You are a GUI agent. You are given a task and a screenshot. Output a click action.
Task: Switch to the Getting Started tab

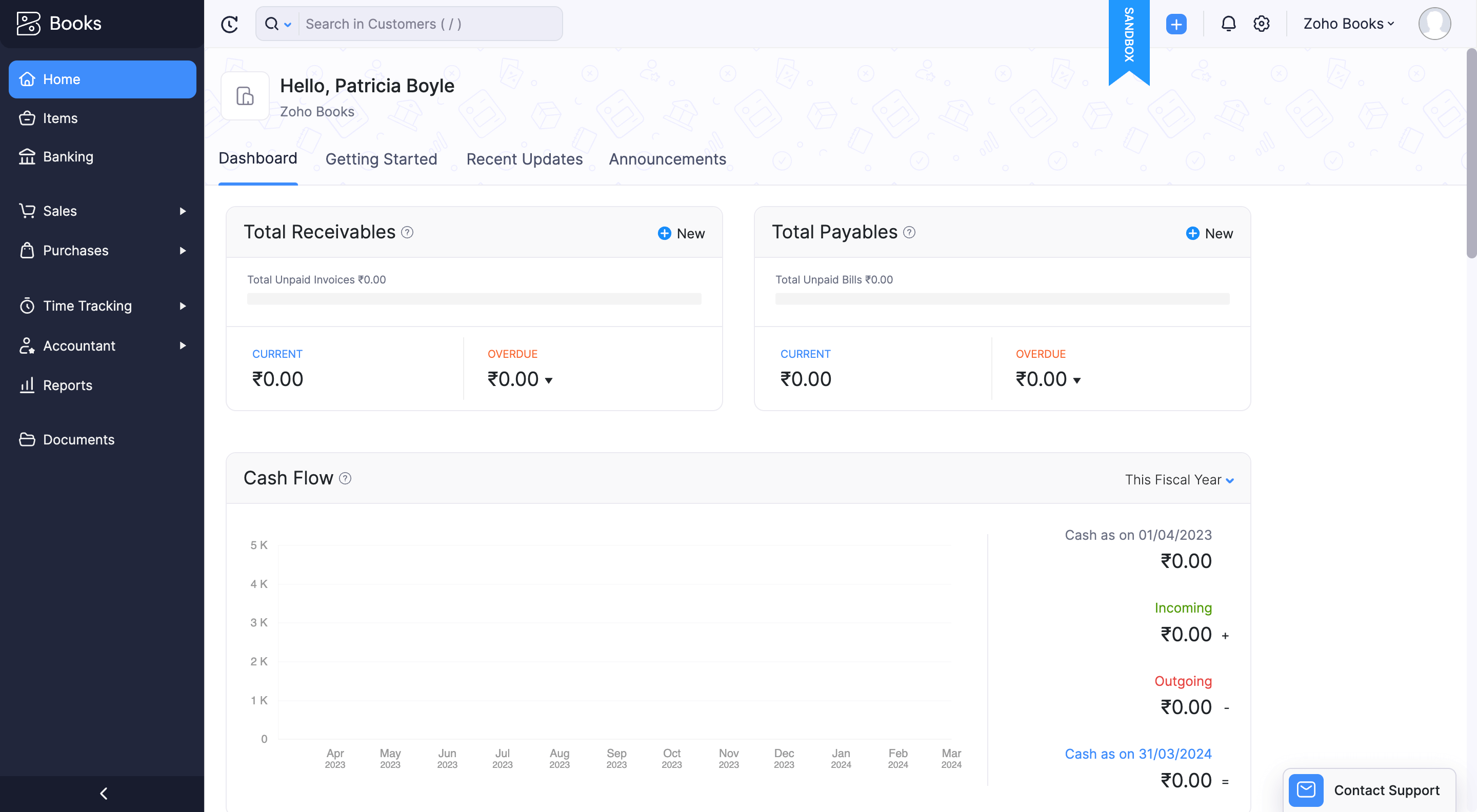pyautogui.click(x=381, y=159)
